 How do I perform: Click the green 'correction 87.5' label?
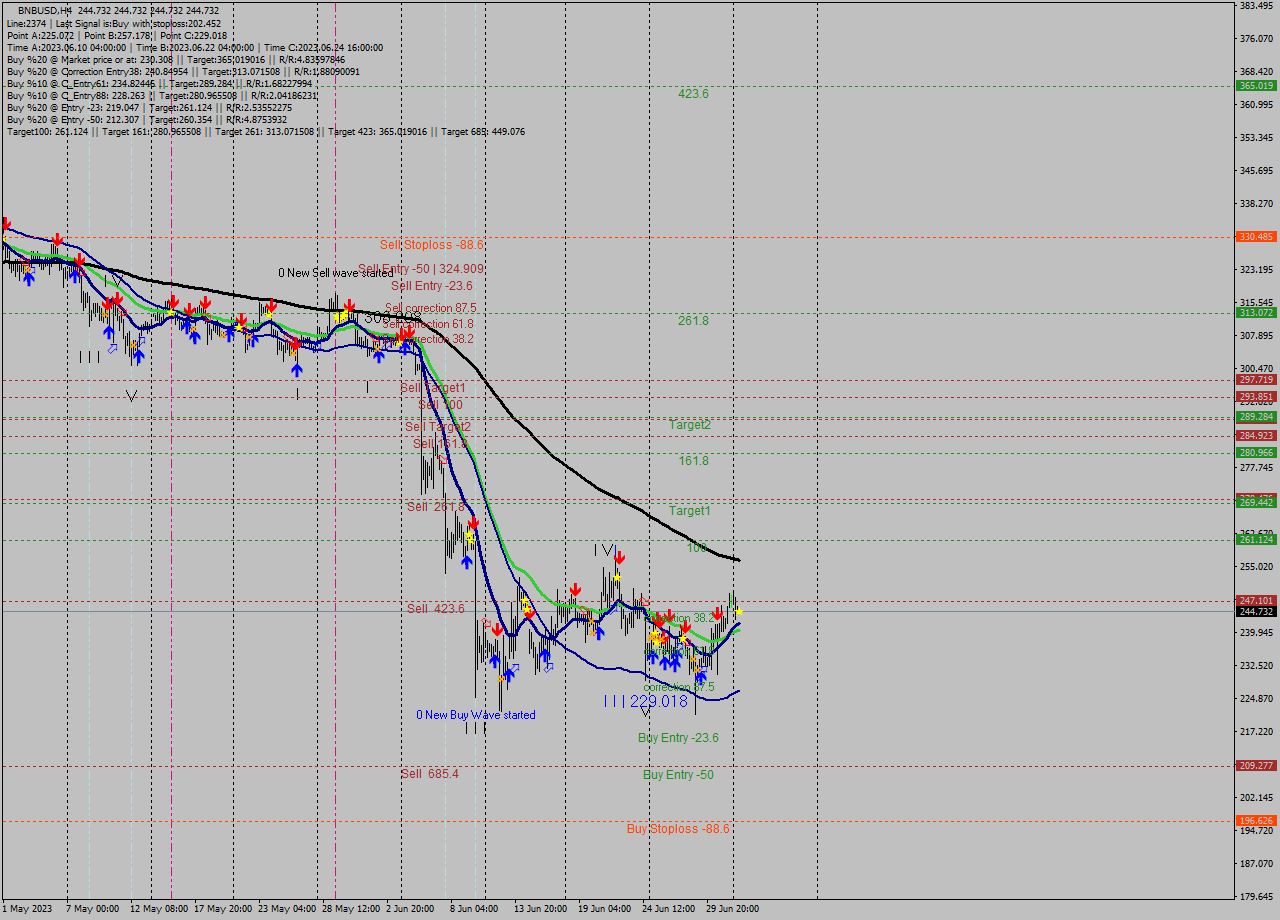679,687
